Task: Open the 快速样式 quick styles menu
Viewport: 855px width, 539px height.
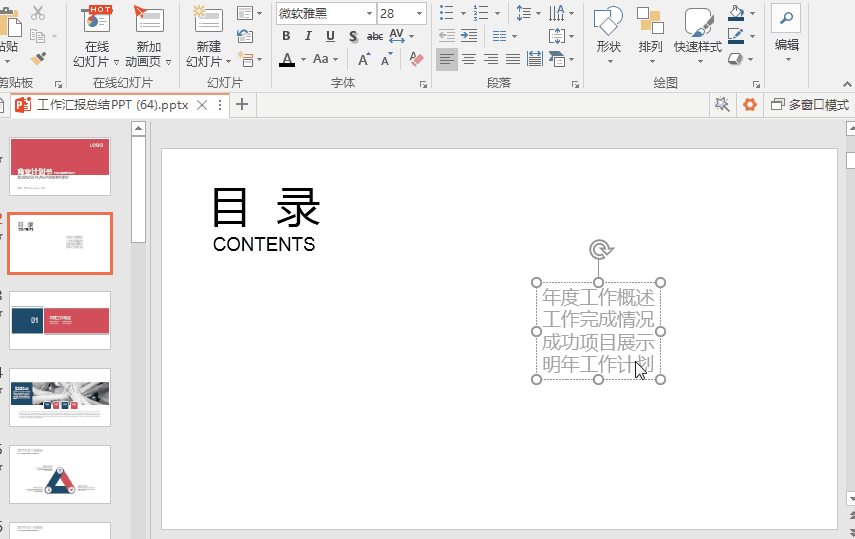Action: [x=698, y=35]
